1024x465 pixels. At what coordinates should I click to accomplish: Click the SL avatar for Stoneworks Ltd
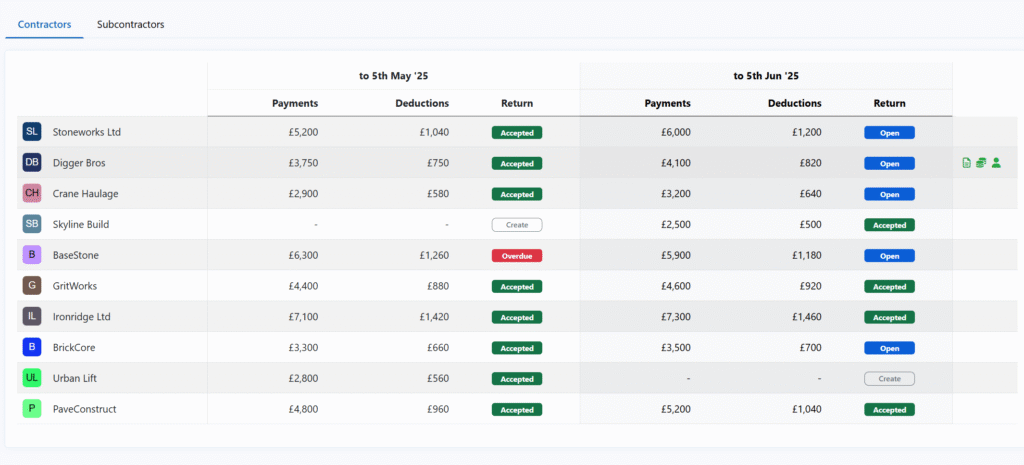[x=32, y=132]
